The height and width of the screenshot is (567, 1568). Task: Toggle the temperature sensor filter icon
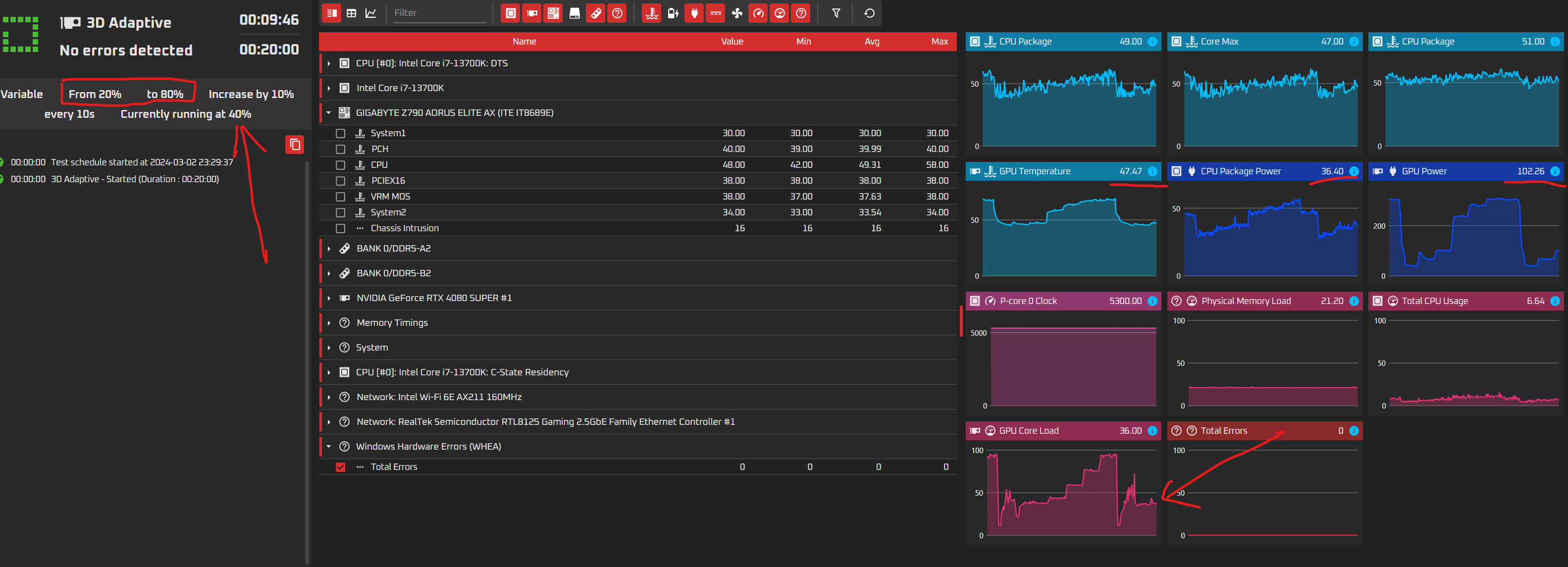tap(651, 13)
